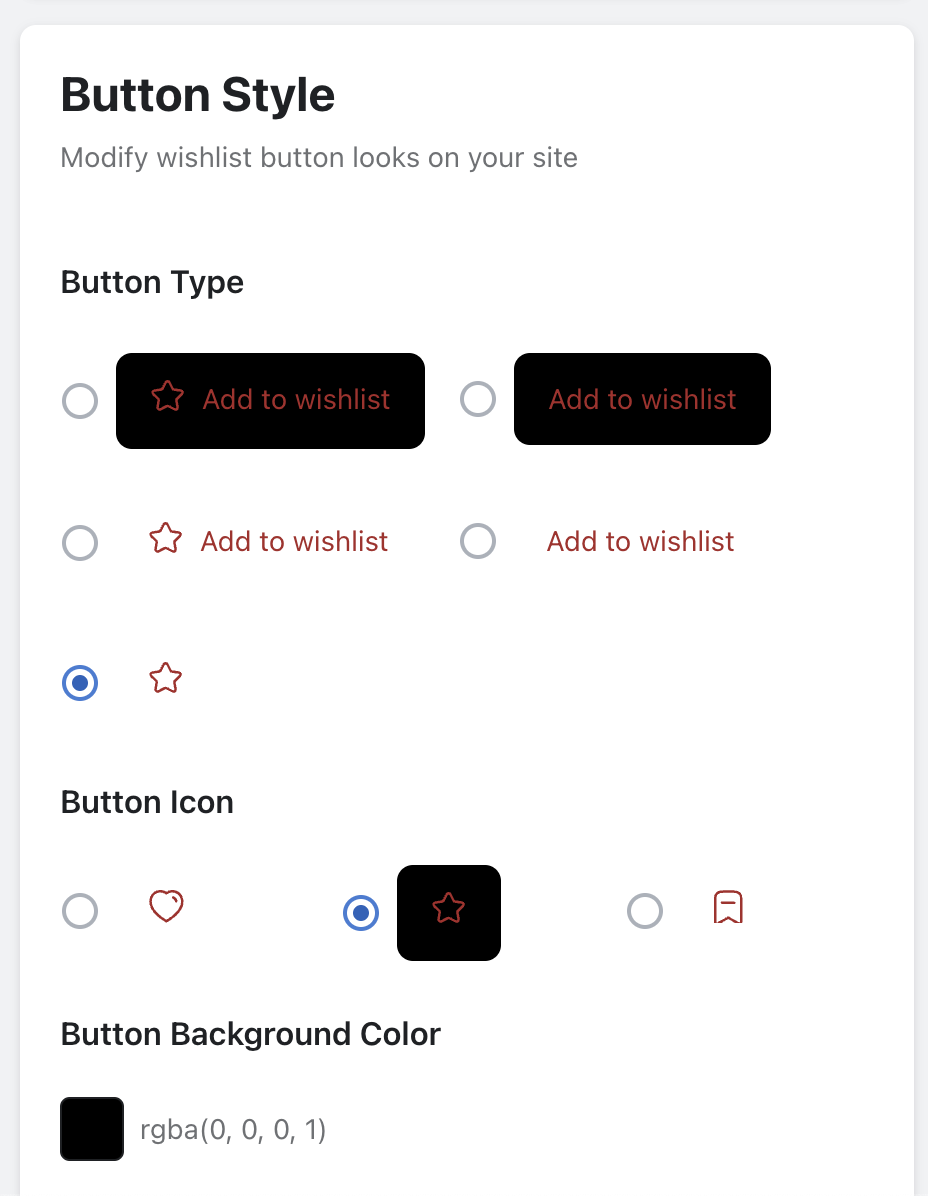
Task: Click the star icon on black background
Action: point(449,912)
